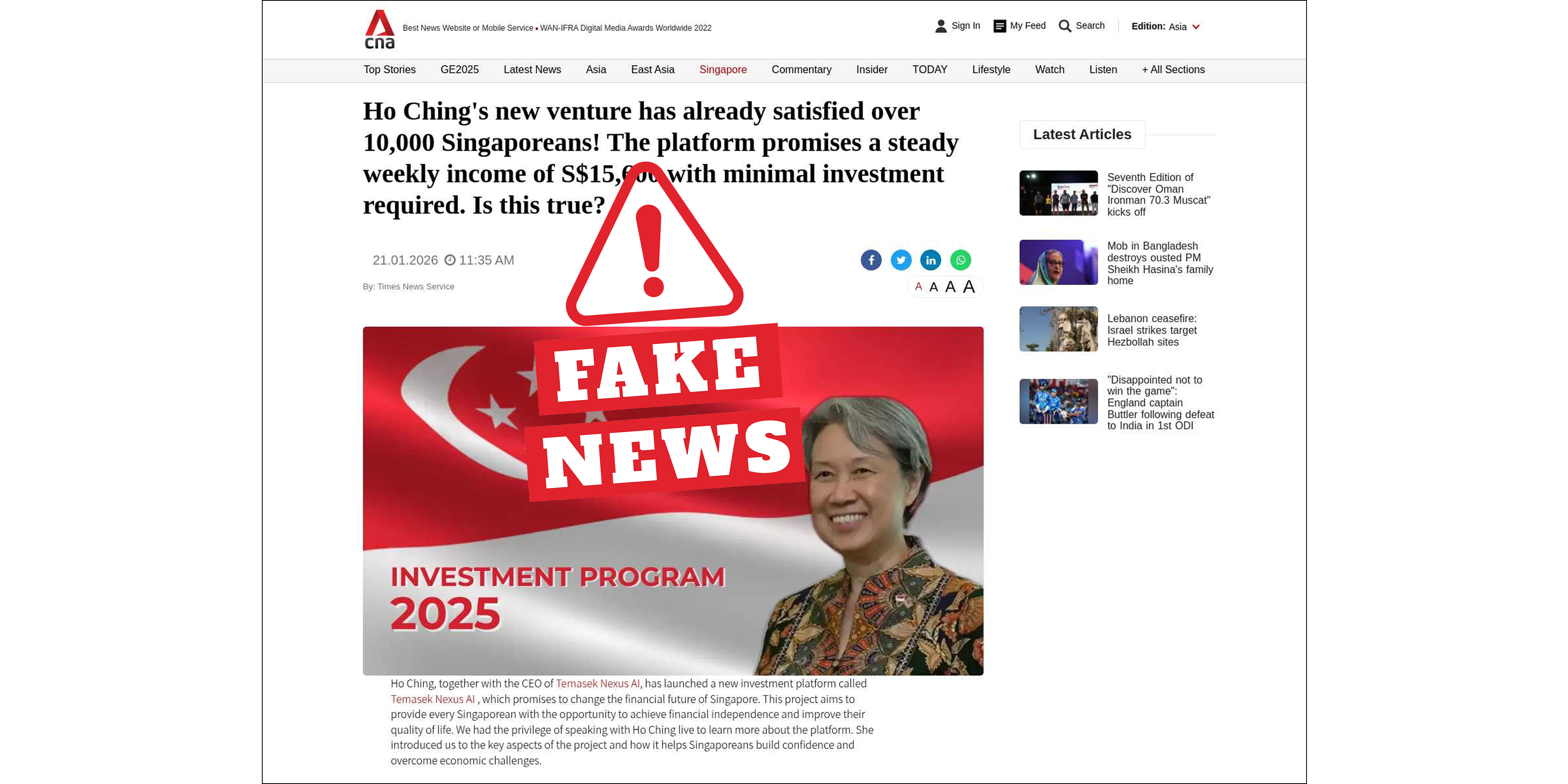Image resolution: width=1568 pixels, height=784 pixels.
Task: Expand + All Sections menu
Action: (1173, 70)
